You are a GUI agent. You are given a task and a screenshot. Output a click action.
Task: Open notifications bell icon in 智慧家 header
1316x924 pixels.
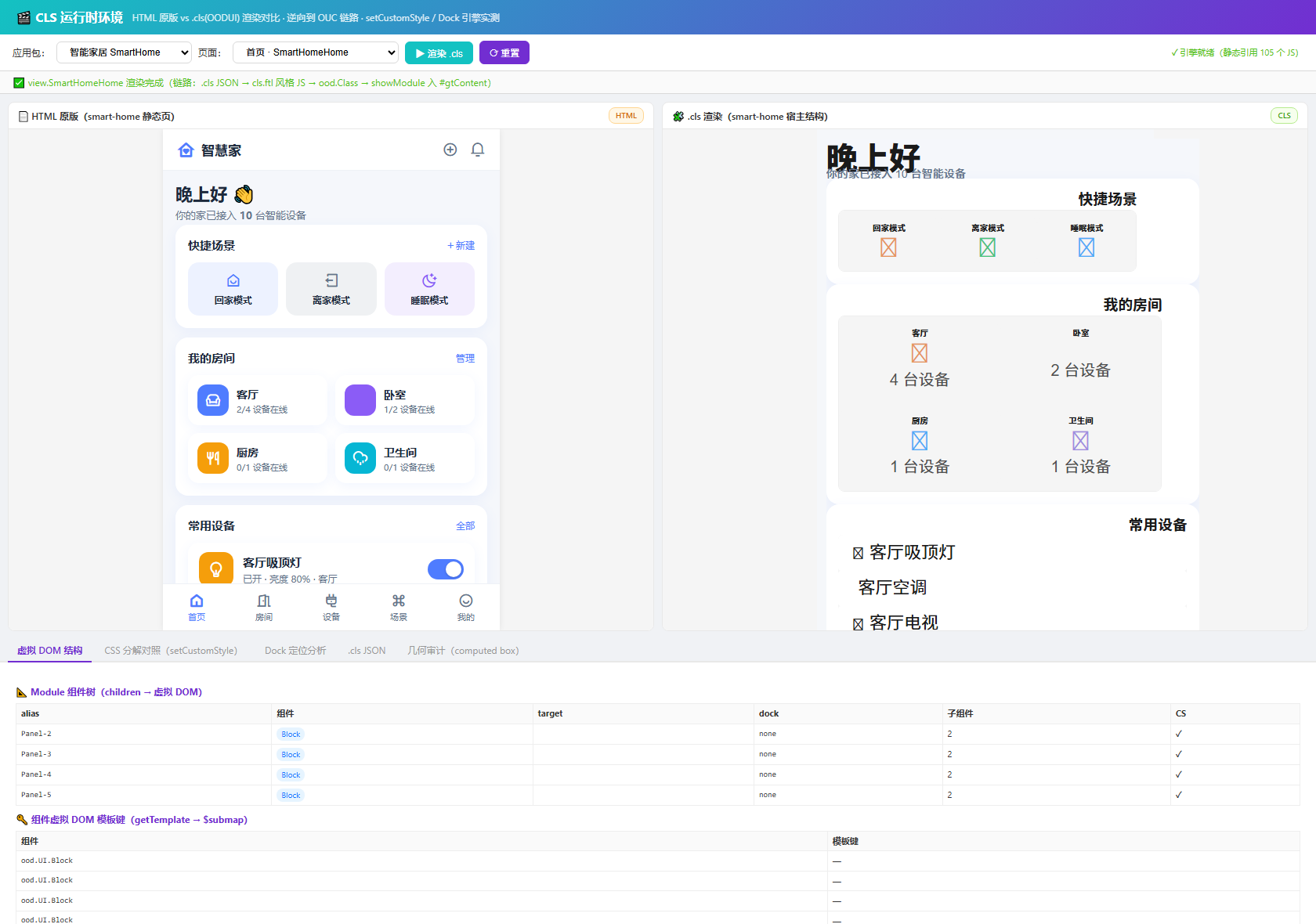pos(478,150)
